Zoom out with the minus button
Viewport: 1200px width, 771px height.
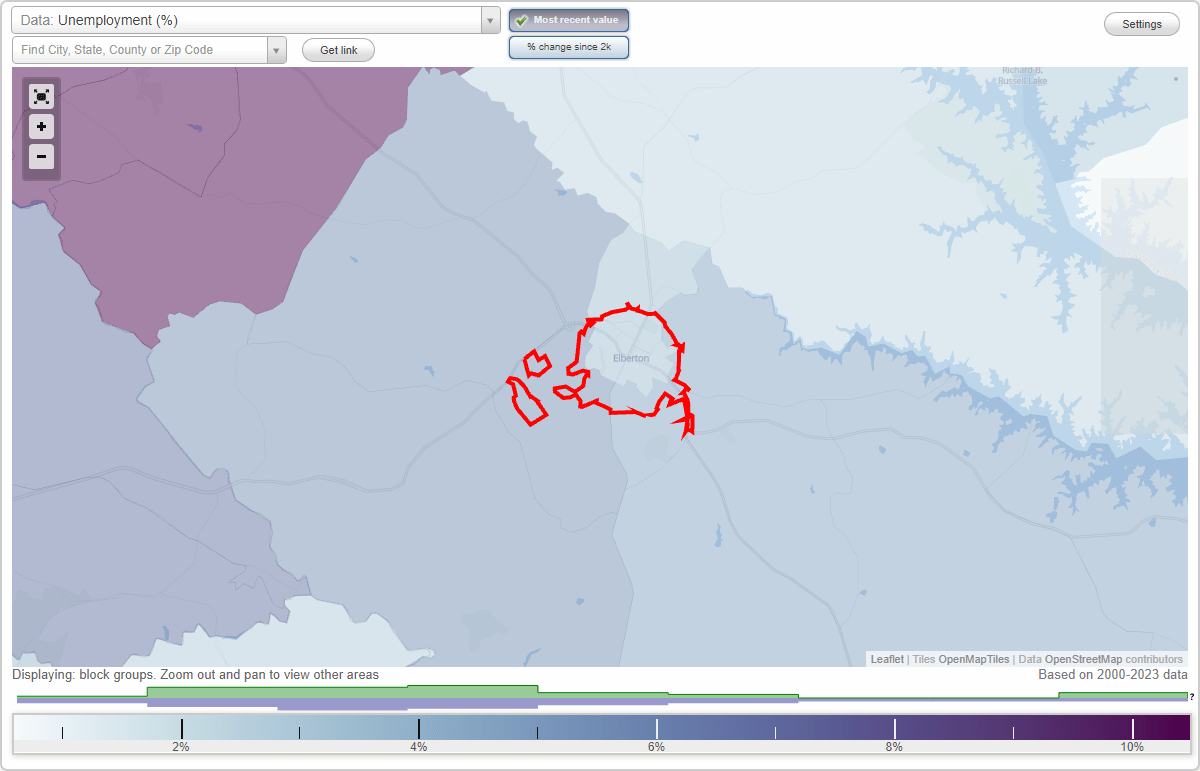41,156
